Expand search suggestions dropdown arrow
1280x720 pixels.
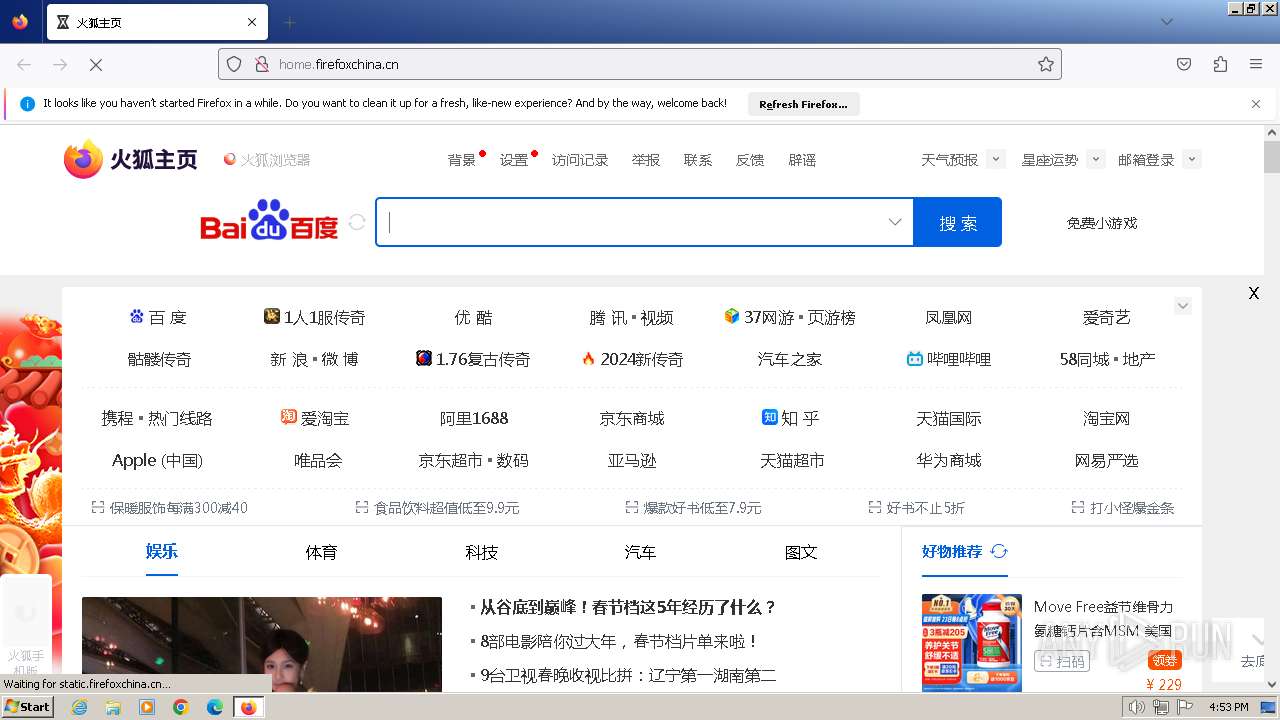(895, 222)
